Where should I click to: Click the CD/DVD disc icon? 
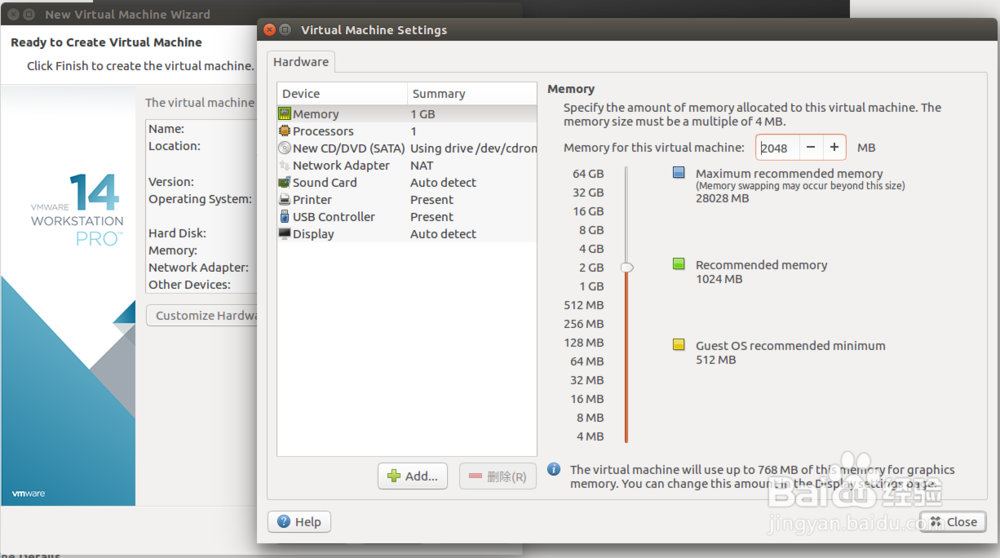(284, 148)
